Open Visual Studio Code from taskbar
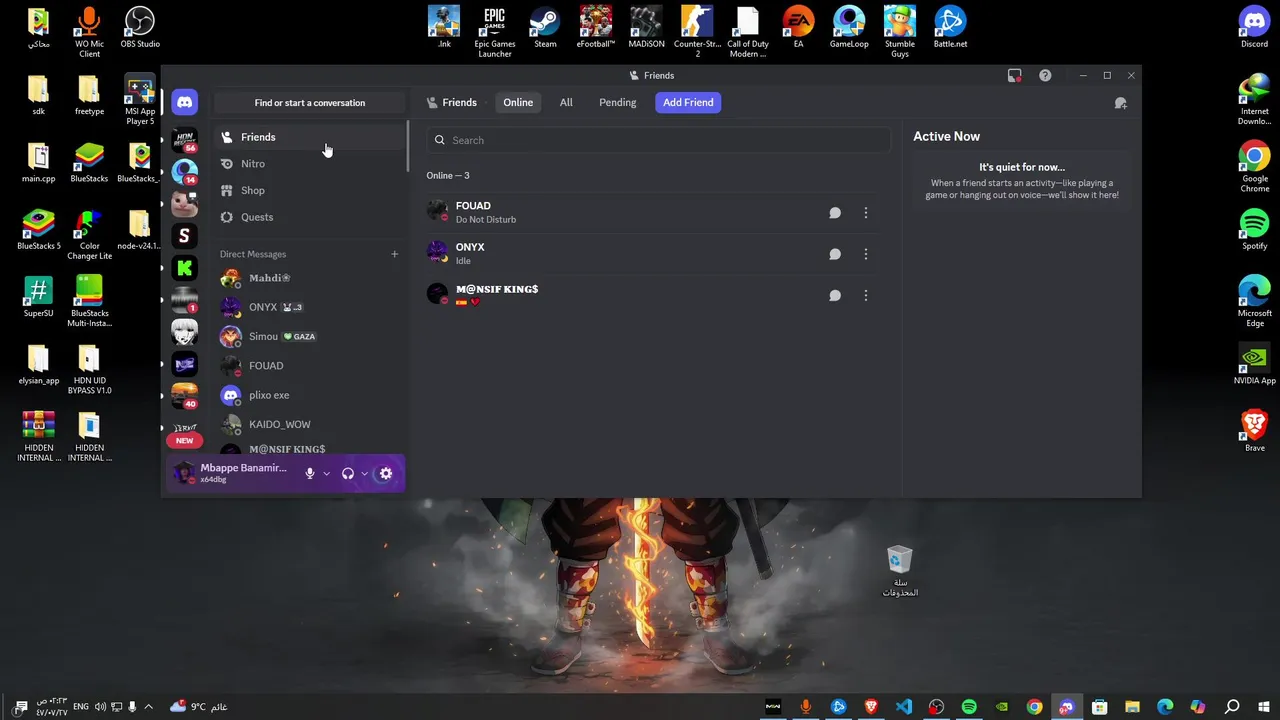 (x=903, y=707)
